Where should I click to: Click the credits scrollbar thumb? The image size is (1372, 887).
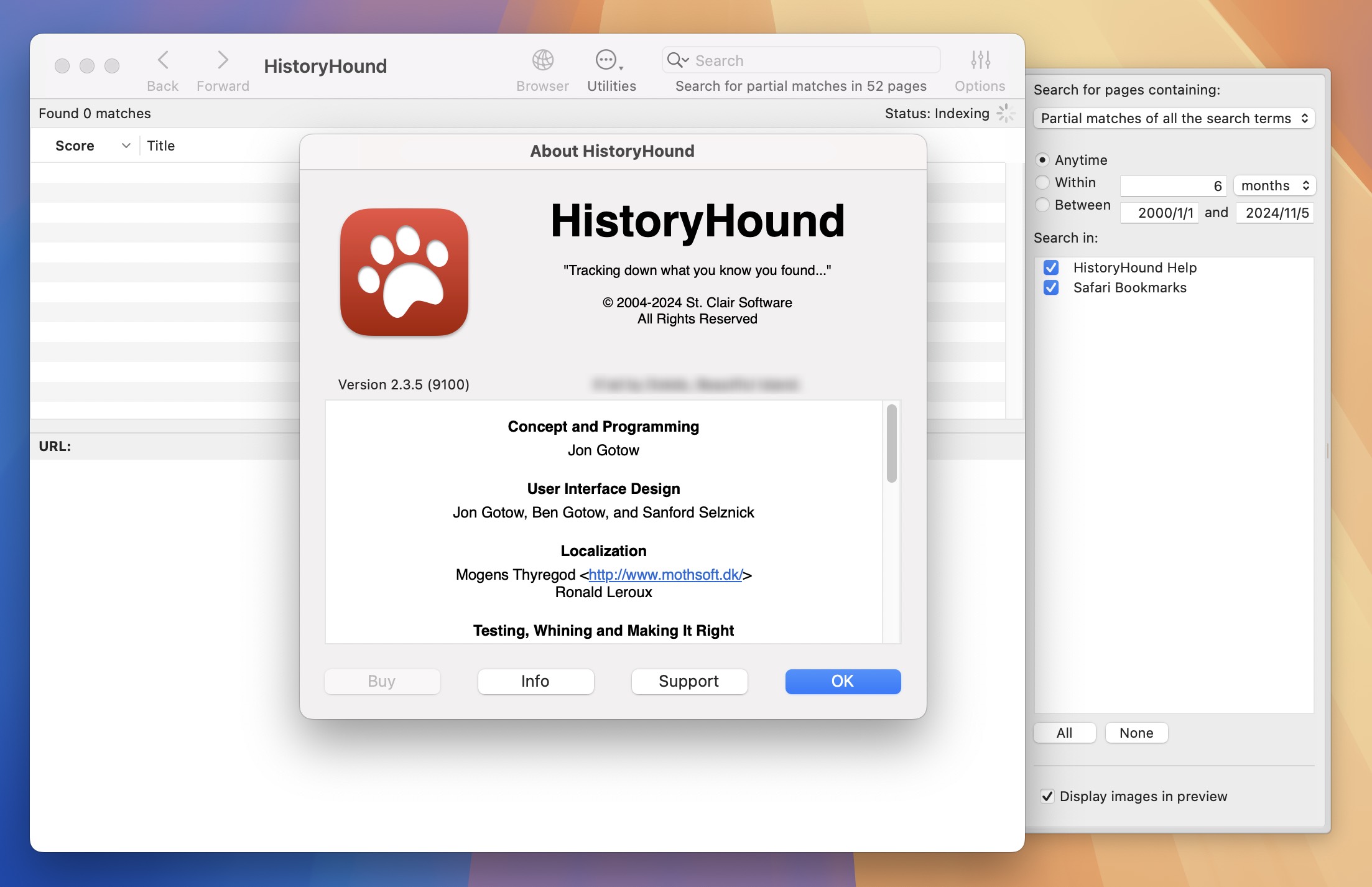[892, 443]
